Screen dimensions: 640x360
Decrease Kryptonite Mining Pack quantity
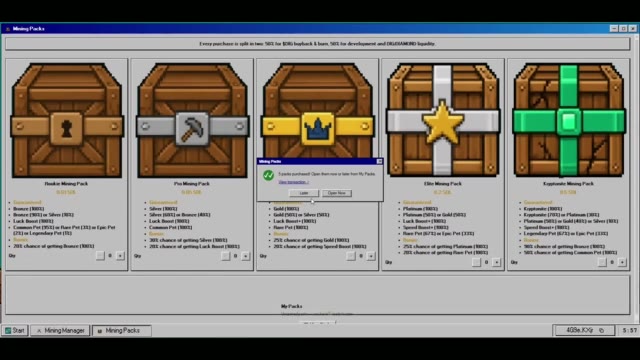[x=602, y=262]
